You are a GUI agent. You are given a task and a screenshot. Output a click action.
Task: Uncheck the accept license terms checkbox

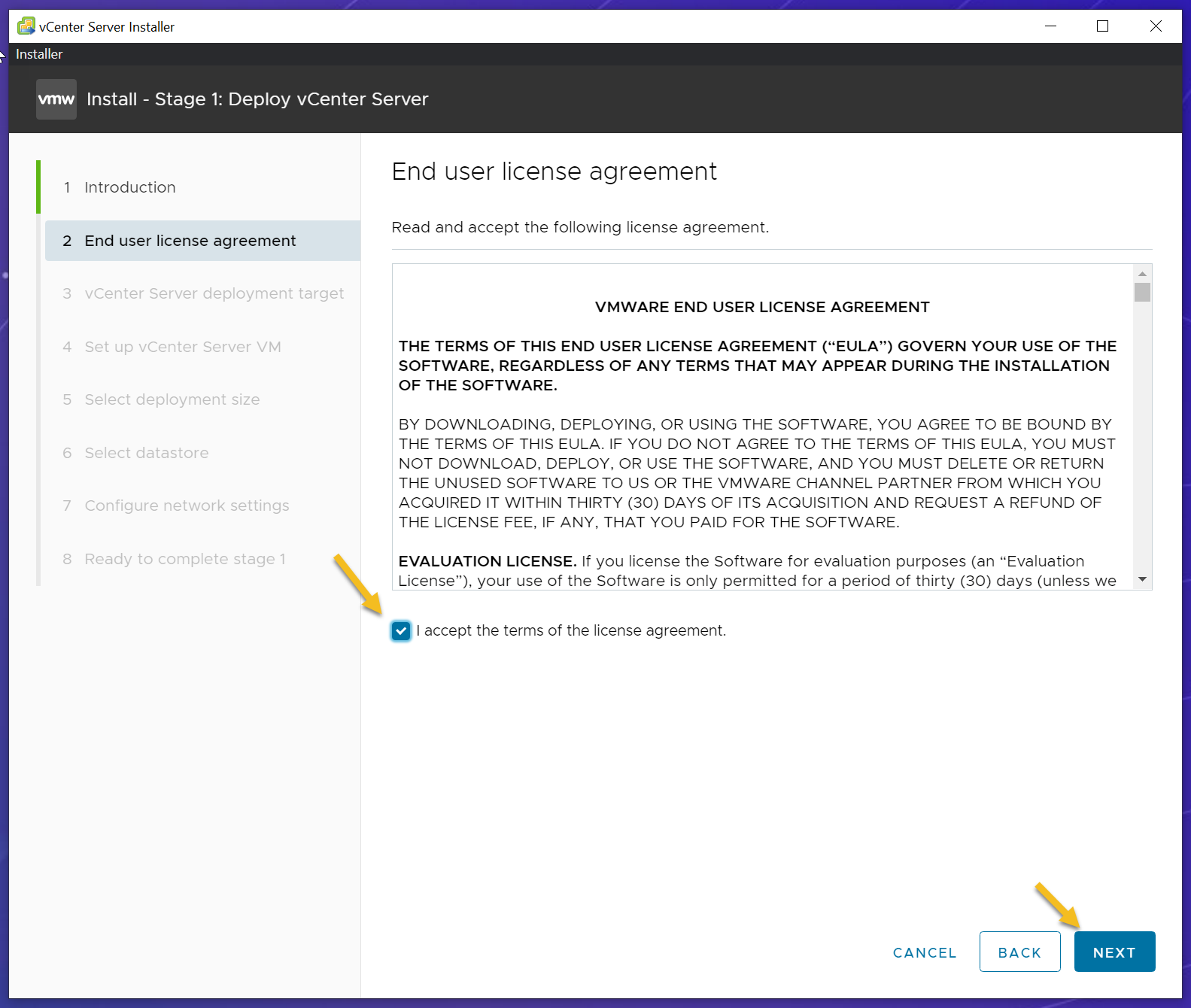coord(401,631)
